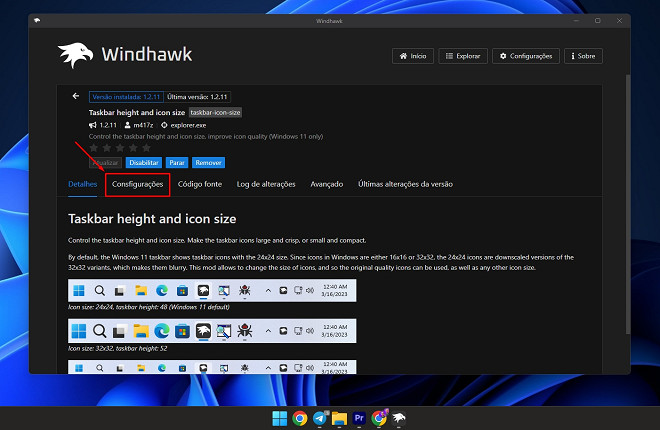Click the Disabilitar button
Image resolution: width=660 pixels, height=430 pixels.
pos(144,162)
